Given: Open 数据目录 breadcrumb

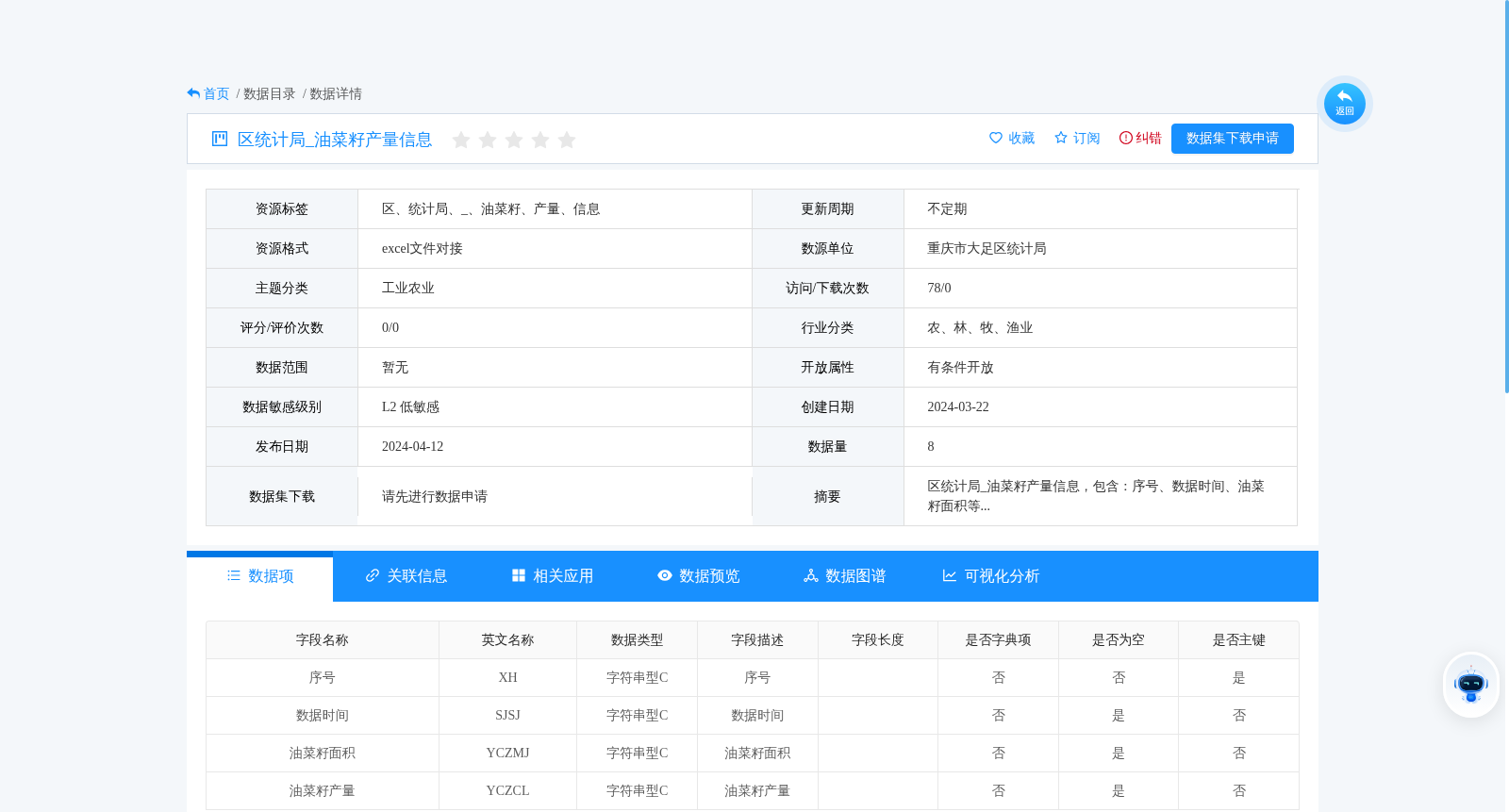Looking at the screenshot, I should [269, 93].
